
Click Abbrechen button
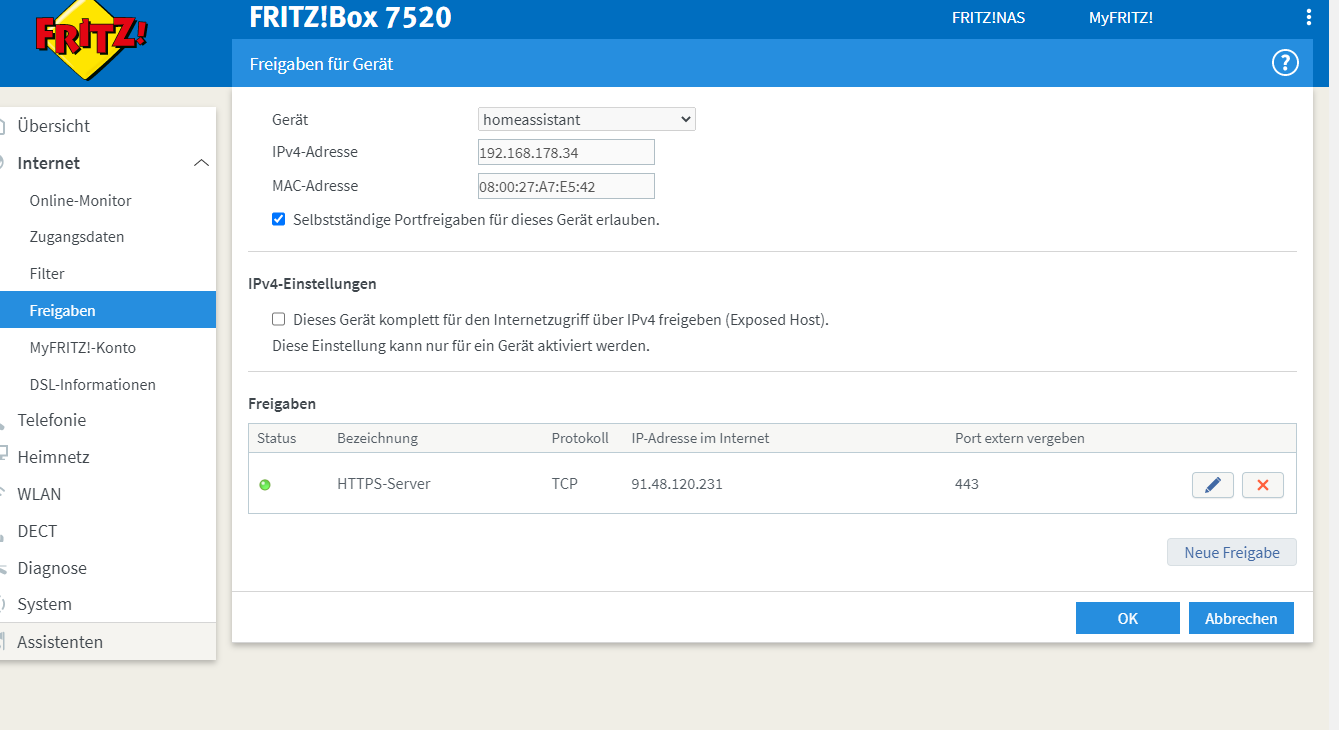[x=1241, y=618]
